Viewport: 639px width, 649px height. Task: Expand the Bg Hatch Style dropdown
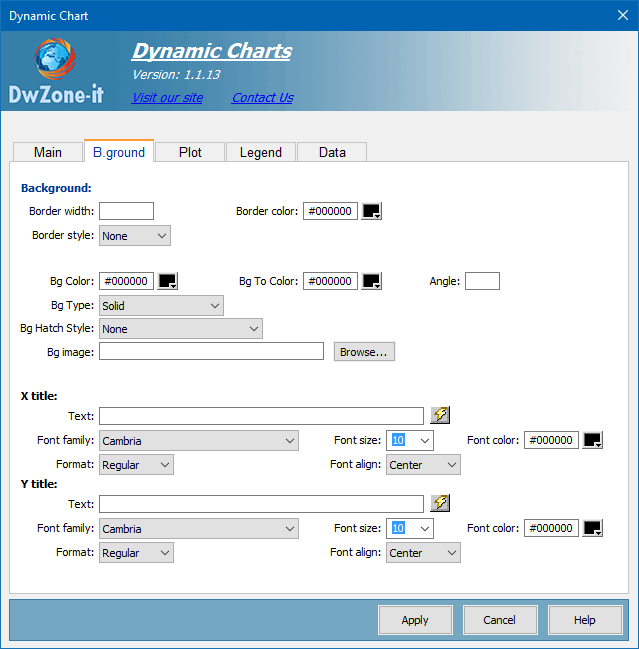tap(180, 329)
